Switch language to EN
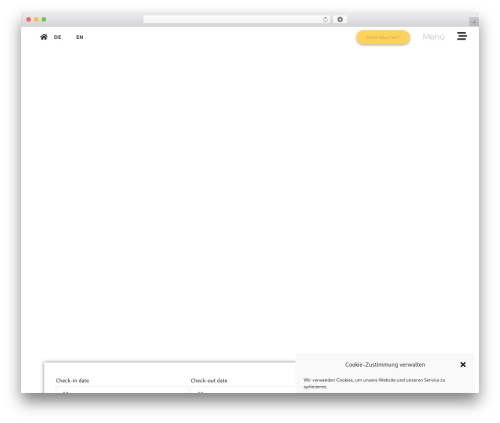Viewport: 500px width, 423px height. 80,37
